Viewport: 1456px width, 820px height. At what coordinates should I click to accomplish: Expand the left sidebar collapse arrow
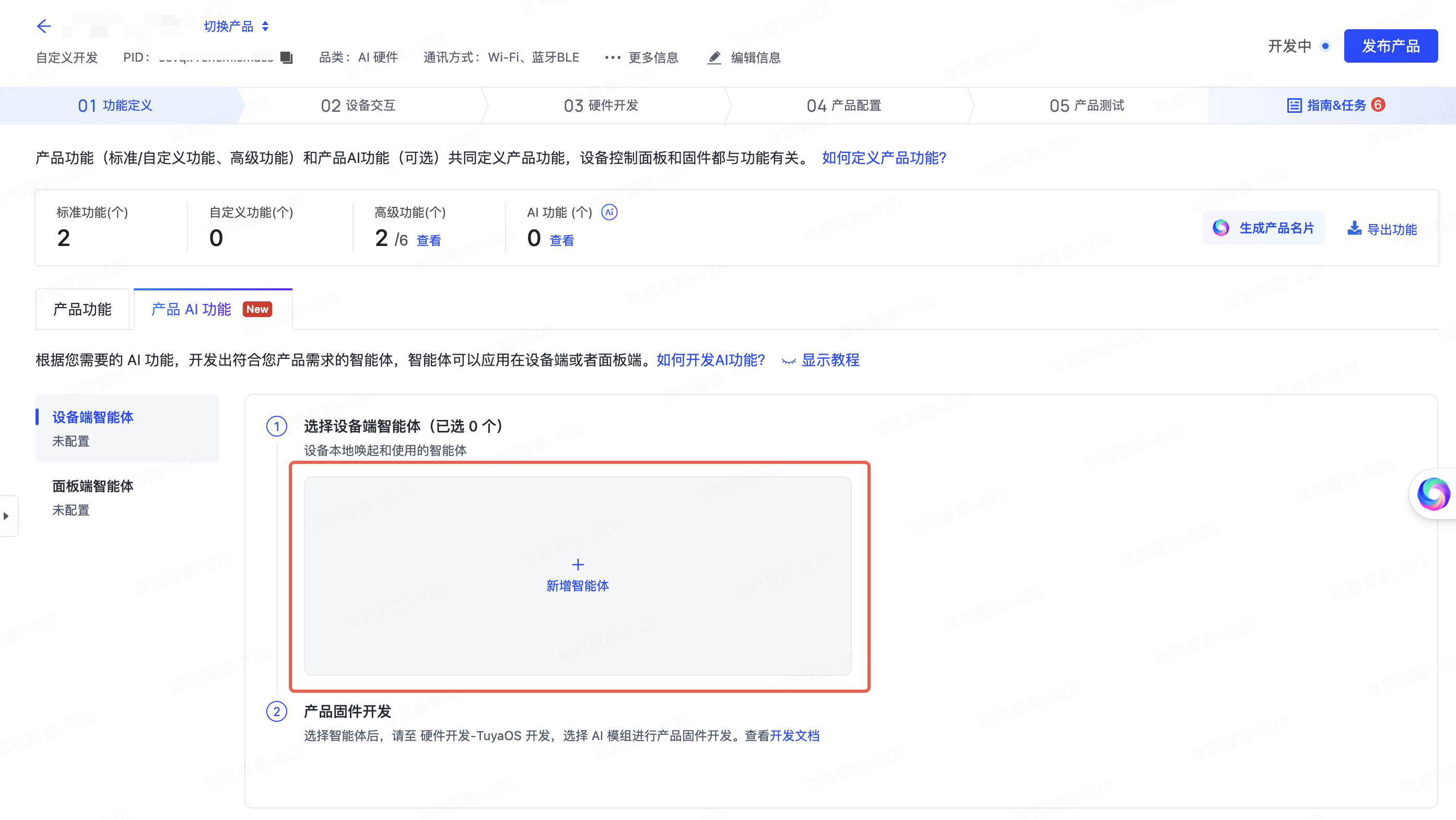click(7, 516)
